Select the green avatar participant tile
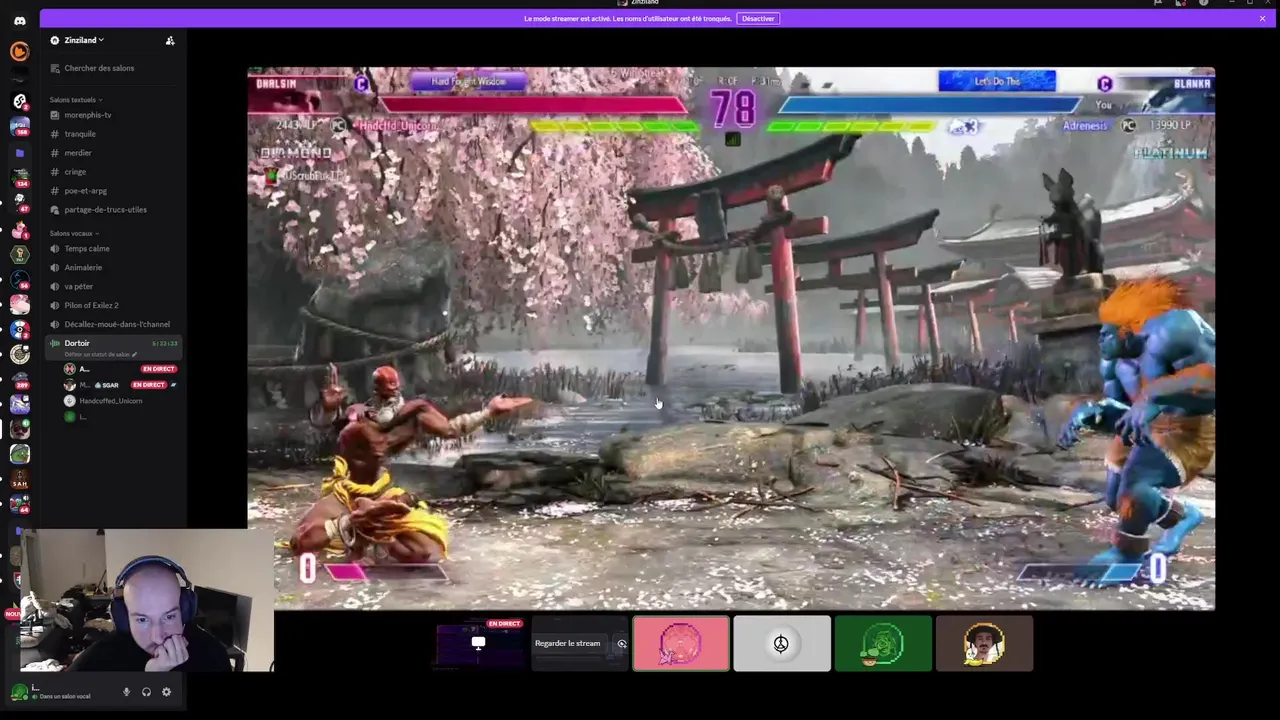Image resolution: width=1280 pixels, height=720 pixels. click(883, 643)
